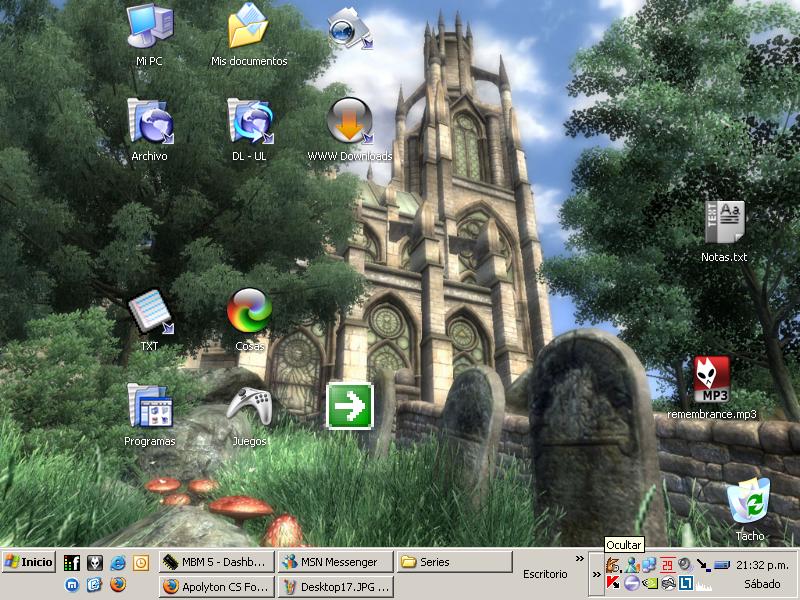Image resolution: width=800 pixels, height=600 pixels.
Task: Click the clock showing 21:32 p.m.
Action: point(762,565)
